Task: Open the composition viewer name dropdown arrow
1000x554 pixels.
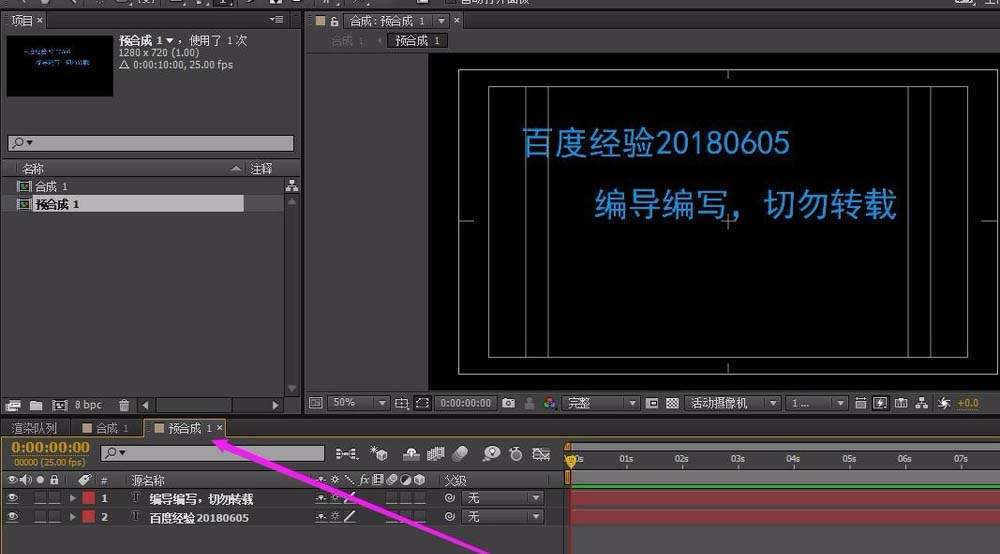Action: [x=441, y=21]
